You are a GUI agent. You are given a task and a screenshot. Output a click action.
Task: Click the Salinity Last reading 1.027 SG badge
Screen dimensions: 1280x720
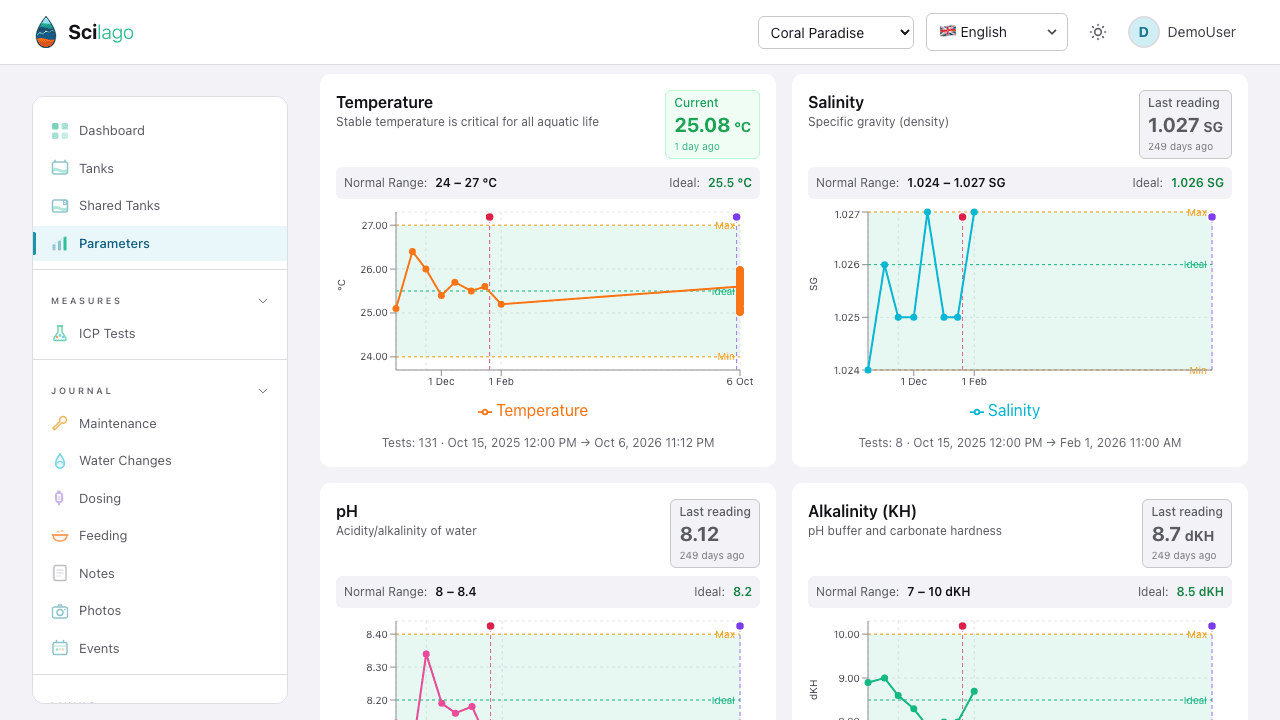point(1185,125)
